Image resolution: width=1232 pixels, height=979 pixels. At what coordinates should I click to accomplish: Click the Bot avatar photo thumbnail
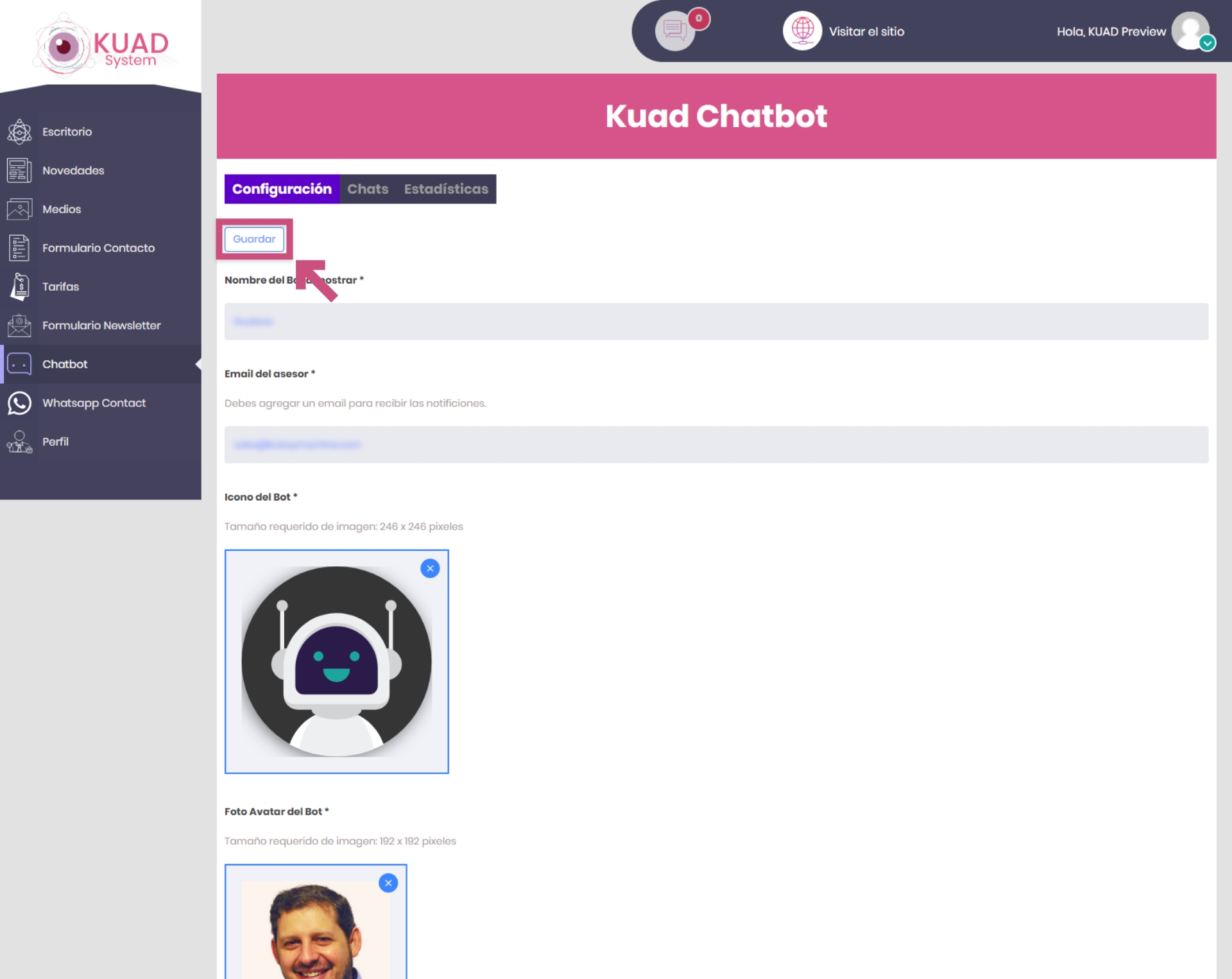click(x=316, y=922)
